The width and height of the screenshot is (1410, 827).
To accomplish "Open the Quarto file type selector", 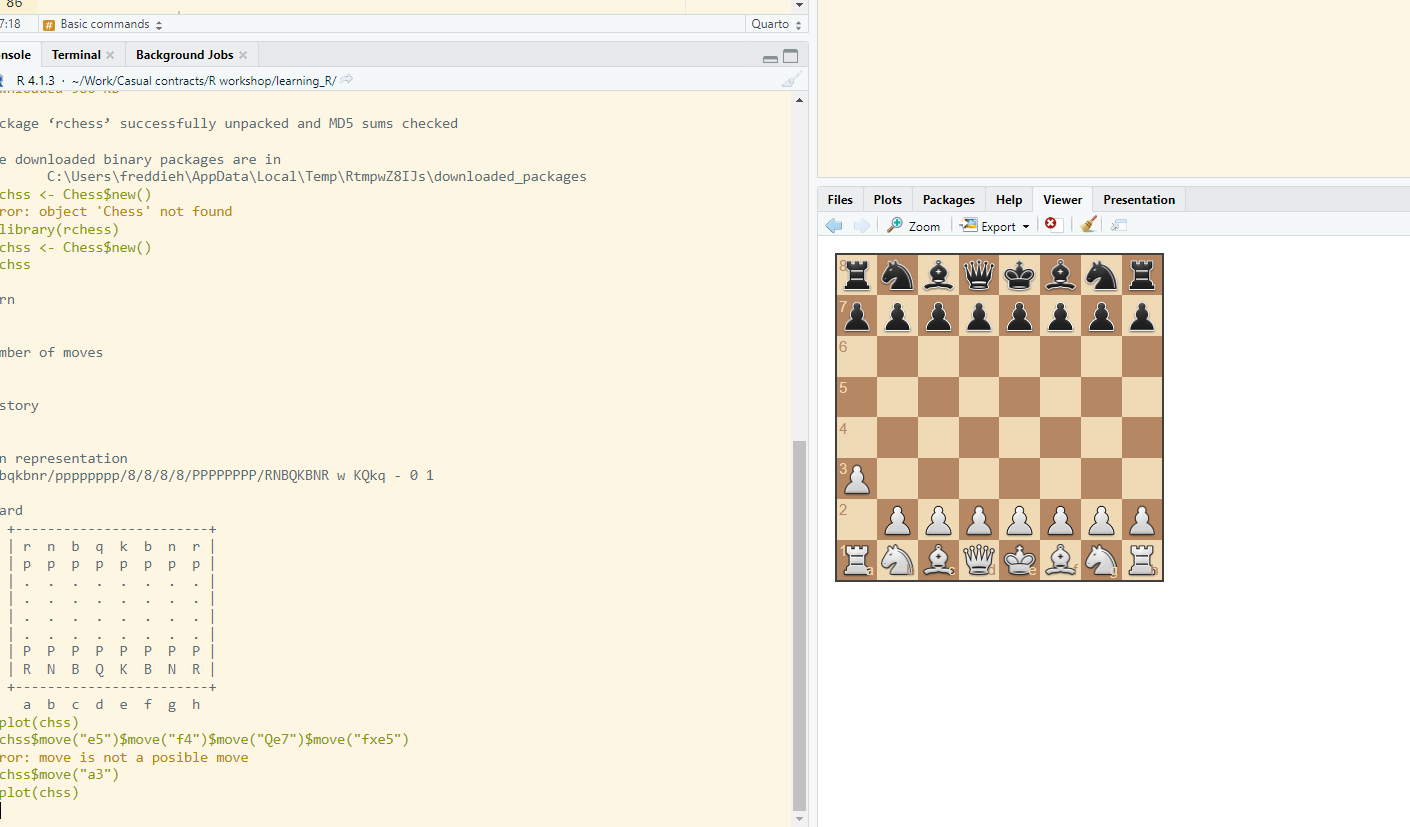I will (776, 24).
